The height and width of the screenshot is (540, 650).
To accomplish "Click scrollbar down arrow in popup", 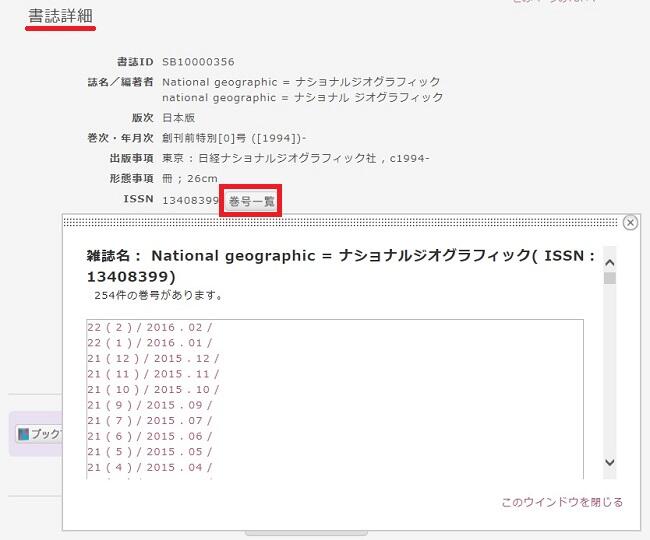I will click(x=609, y=462).
